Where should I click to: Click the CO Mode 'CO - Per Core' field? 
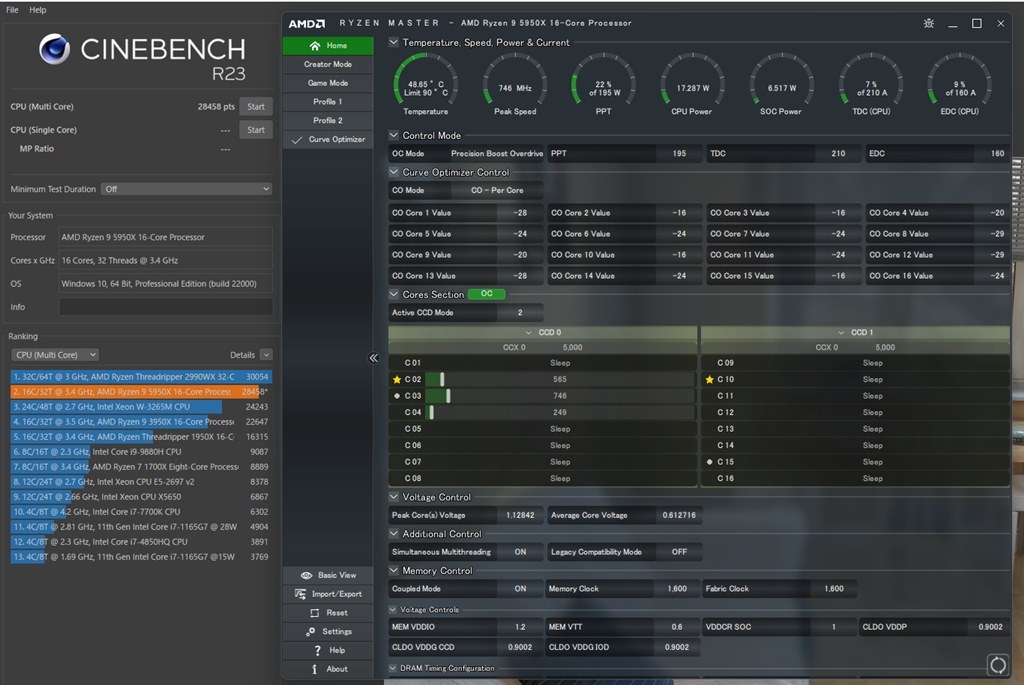497,191
